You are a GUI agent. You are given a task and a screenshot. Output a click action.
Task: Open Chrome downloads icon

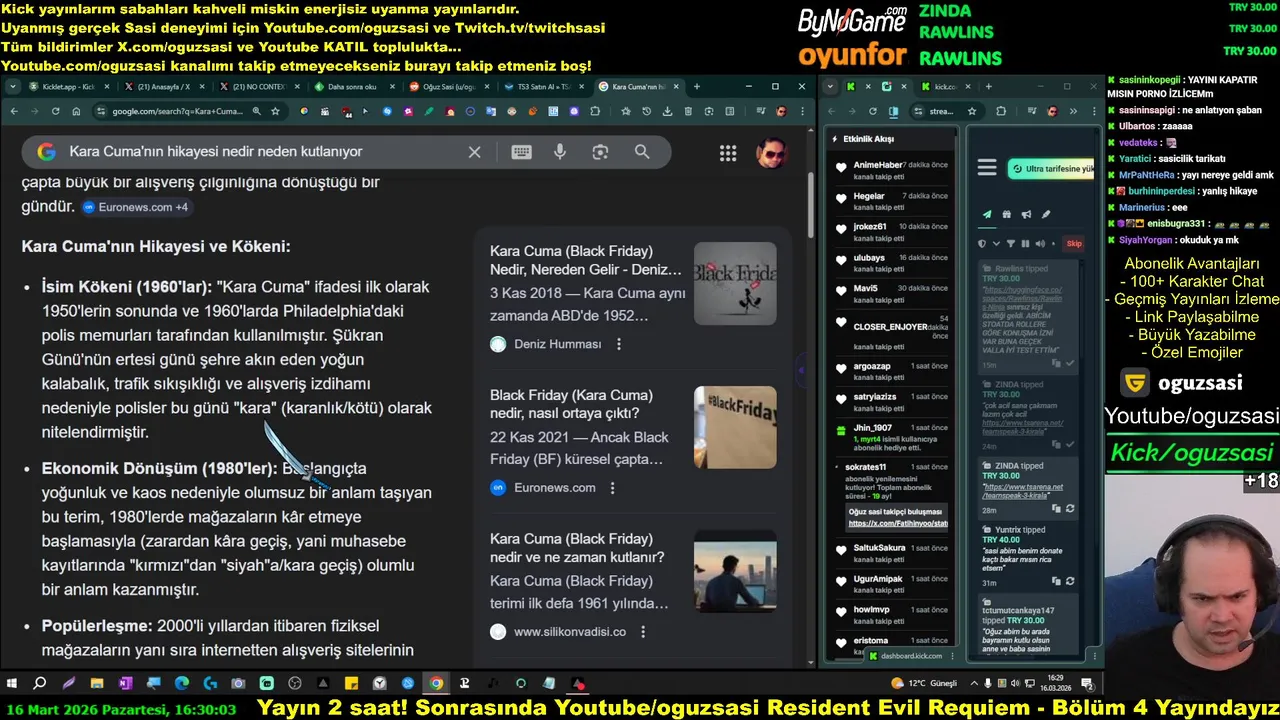[x=667, y=111]
